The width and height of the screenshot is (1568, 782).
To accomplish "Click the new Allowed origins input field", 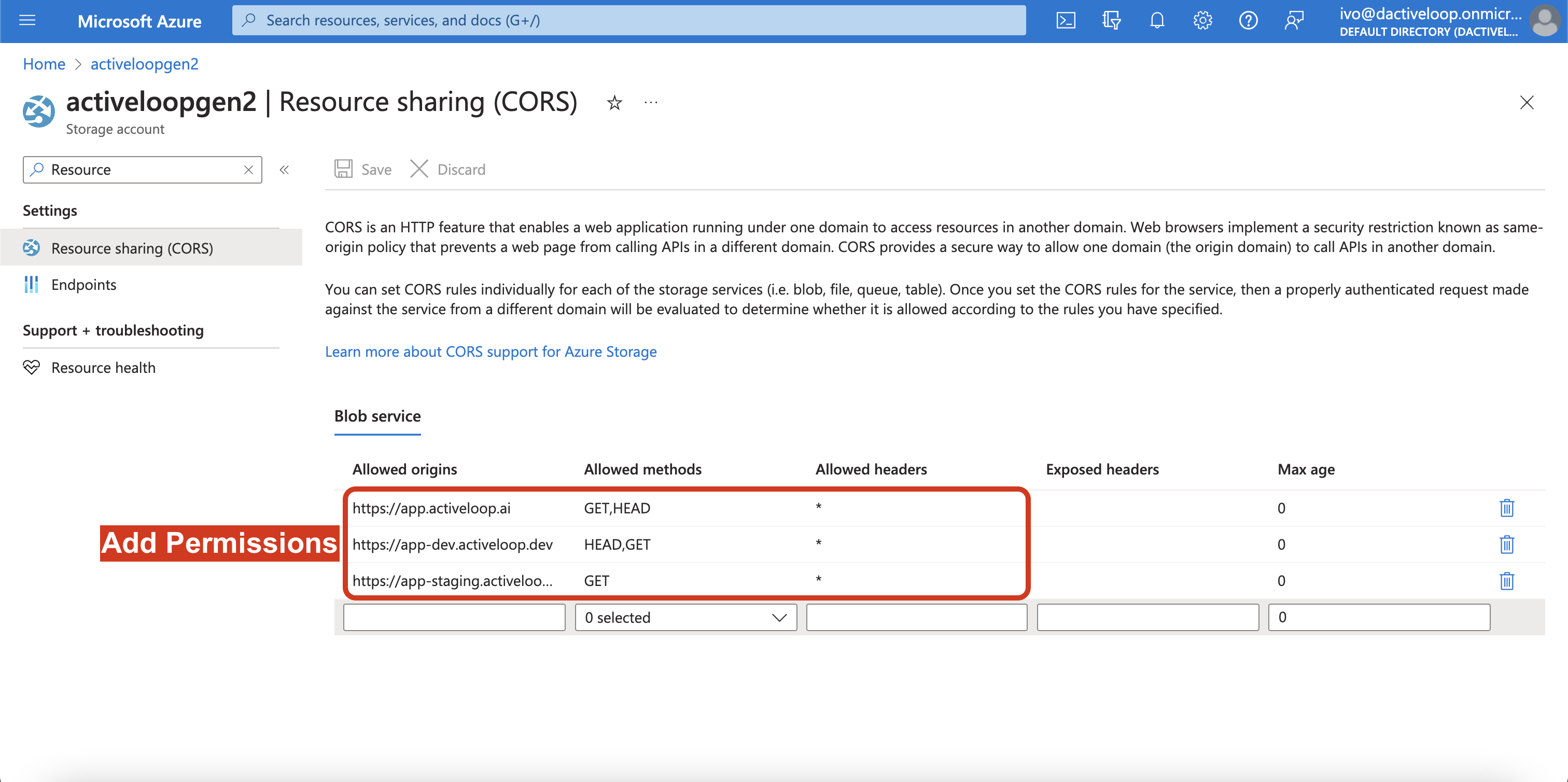I will [454, 618].
